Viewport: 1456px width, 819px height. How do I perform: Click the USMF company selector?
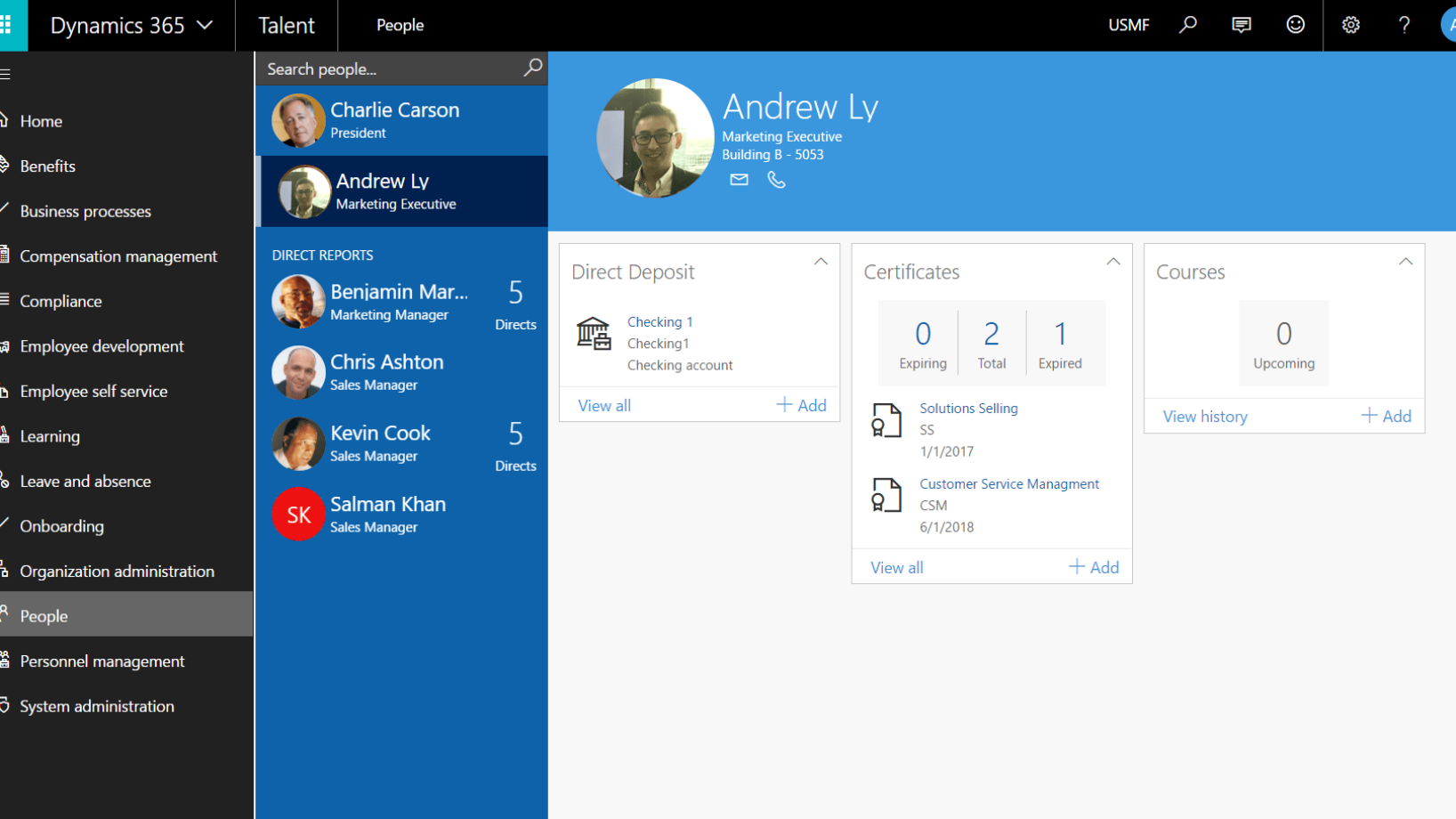point(1128,25)
